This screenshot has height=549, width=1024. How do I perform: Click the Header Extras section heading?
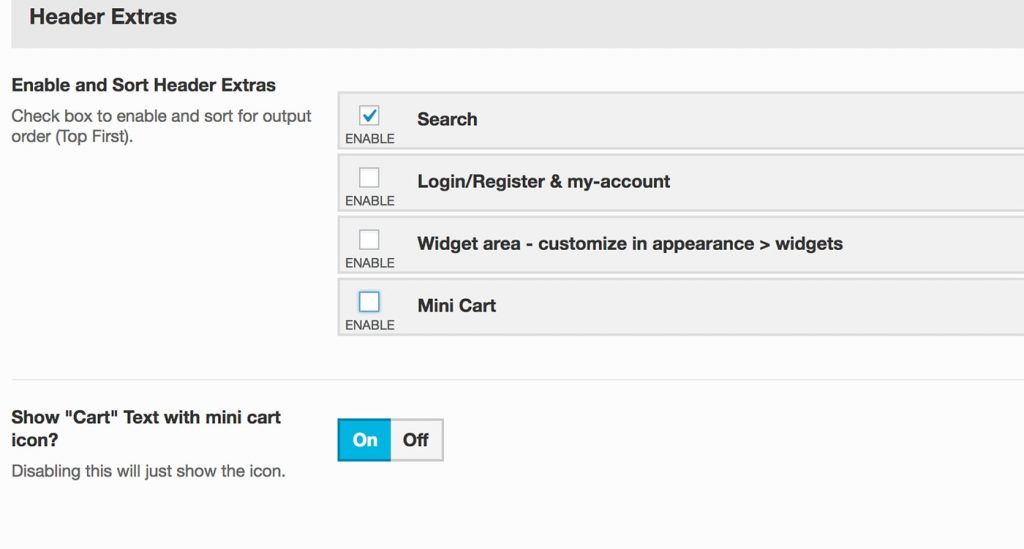pos(103,17)
